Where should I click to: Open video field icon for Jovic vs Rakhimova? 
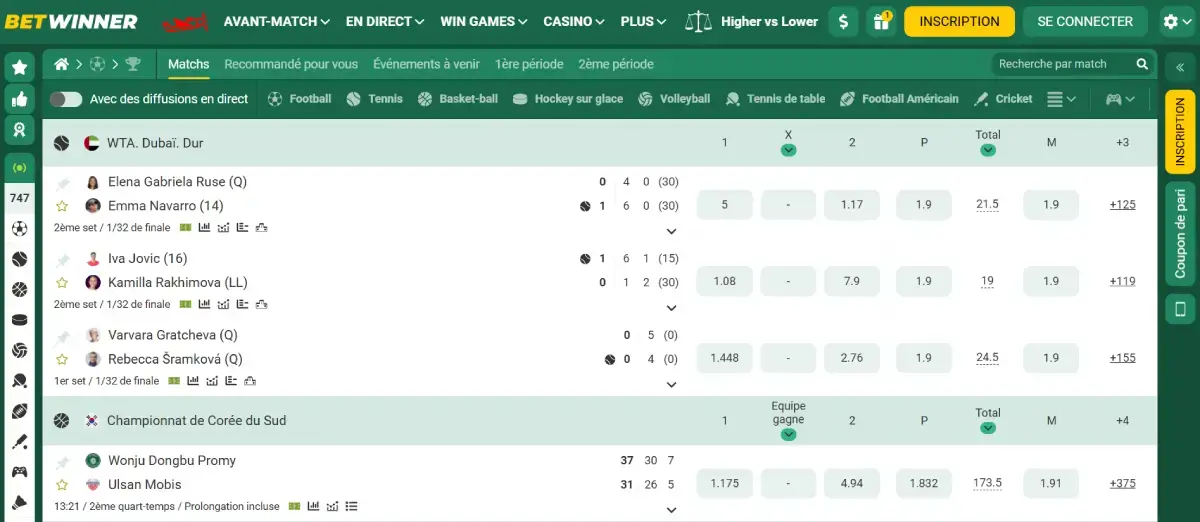pyautogui.click(x=184, y=304)
